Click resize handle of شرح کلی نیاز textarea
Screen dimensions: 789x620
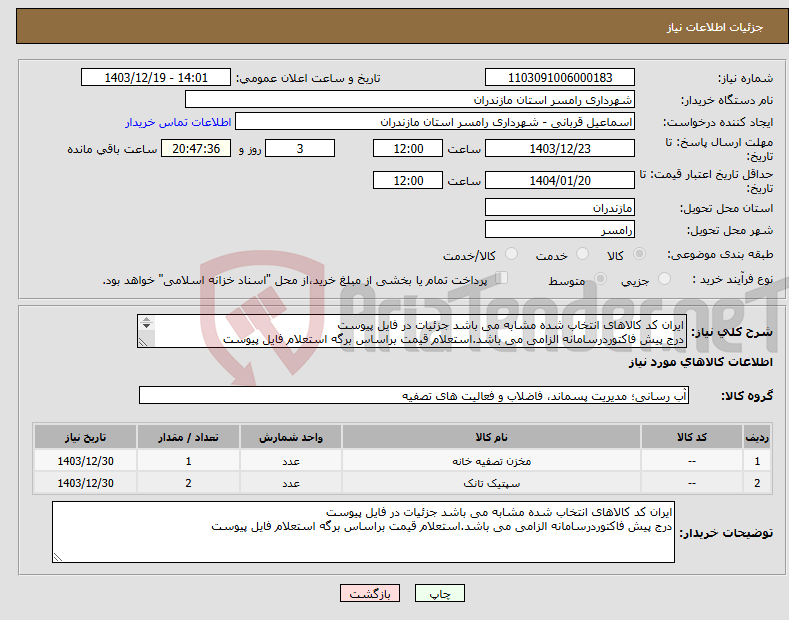tap(143, 342)
